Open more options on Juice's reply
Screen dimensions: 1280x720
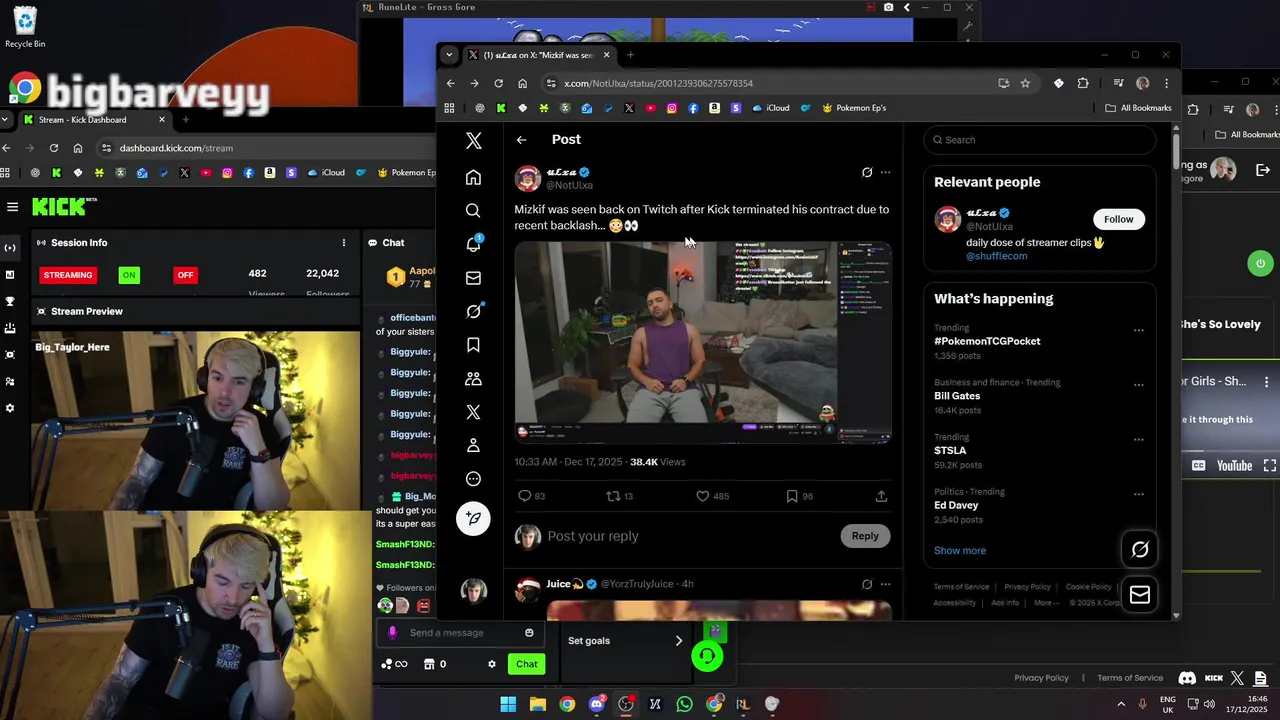pos(885,584)
